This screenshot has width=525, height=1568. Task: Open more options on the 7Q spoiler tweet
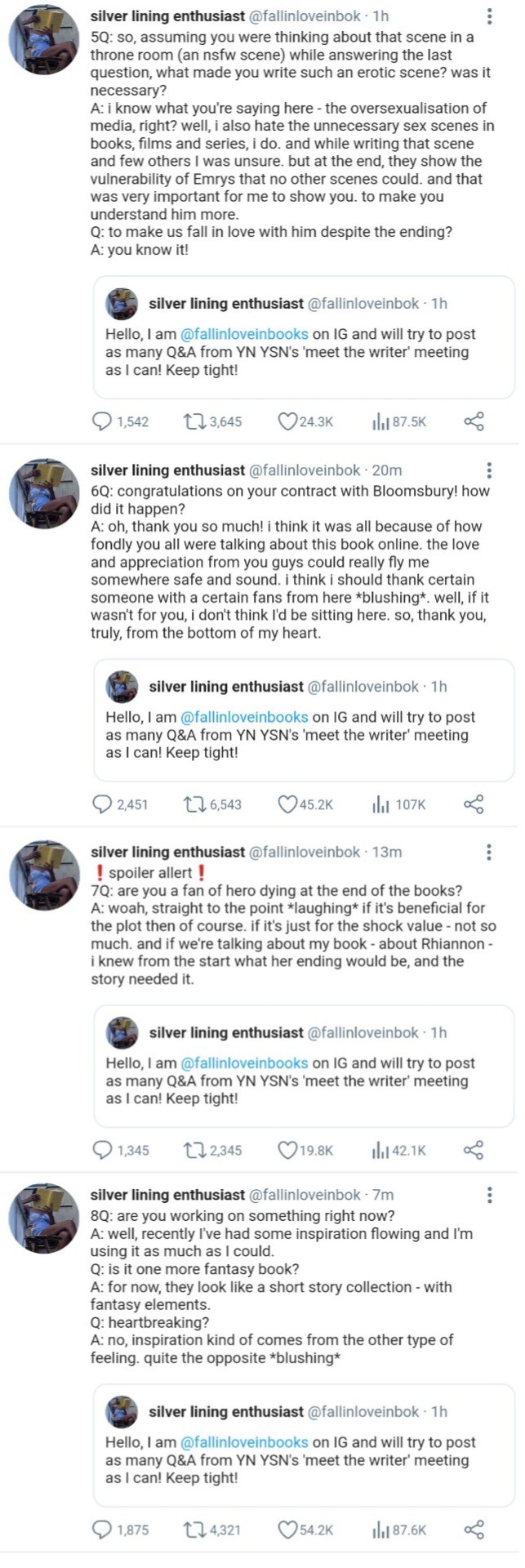(489, 853)
